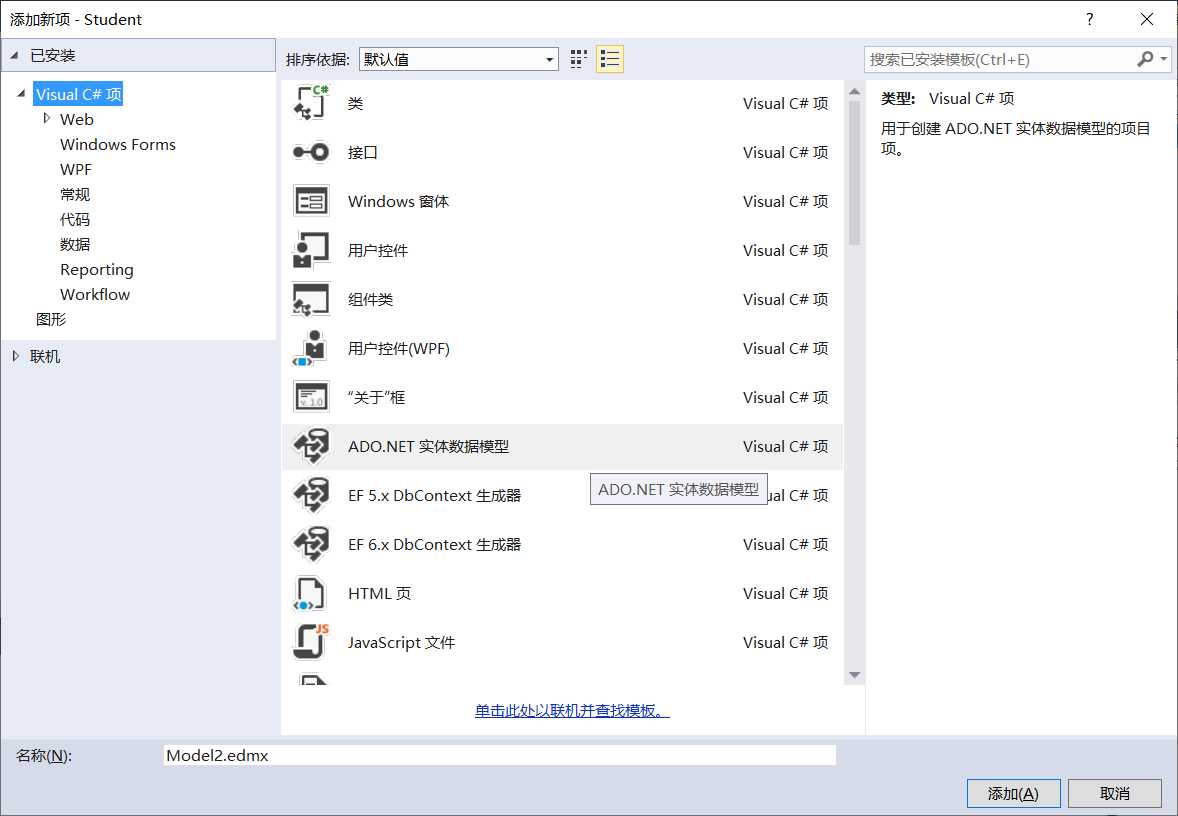Screen dimensions: 1178x816
Task: Choose the JavaScript 文件 template icon
Action: (x=311, y=642)
